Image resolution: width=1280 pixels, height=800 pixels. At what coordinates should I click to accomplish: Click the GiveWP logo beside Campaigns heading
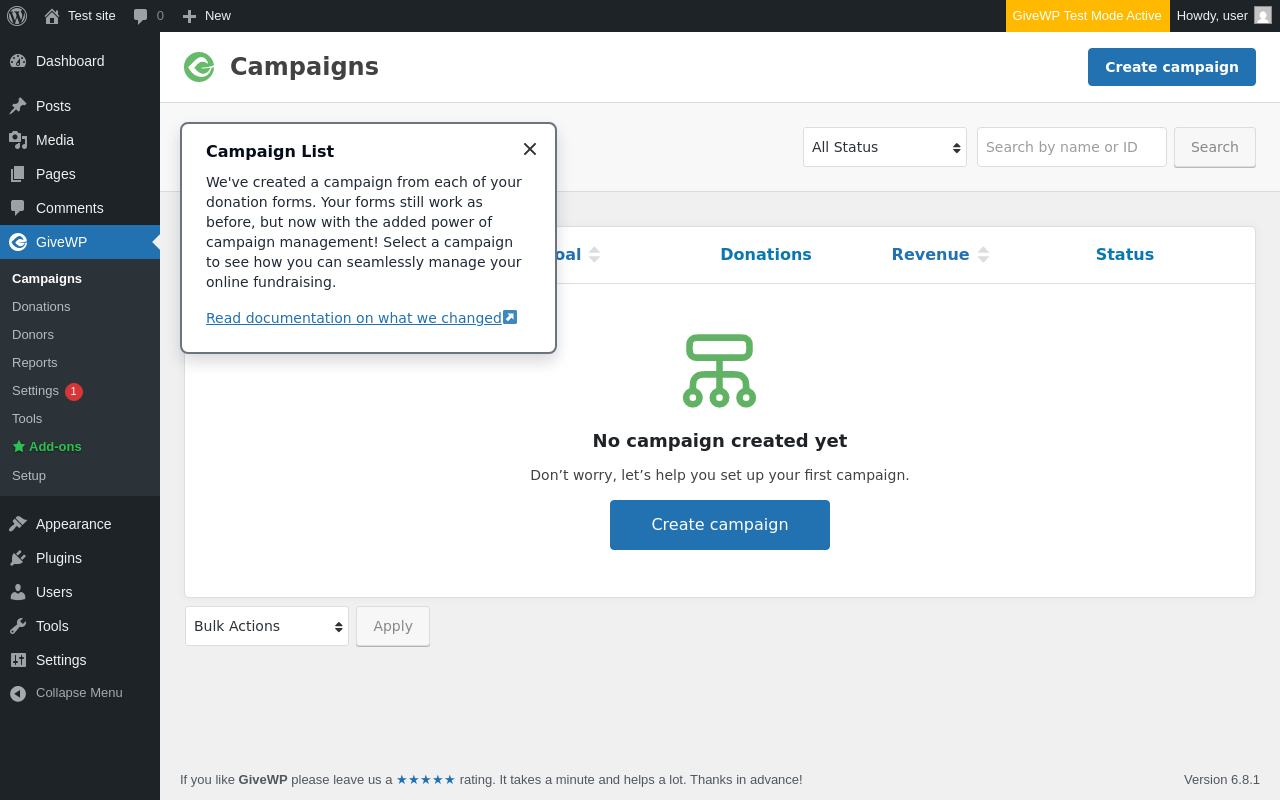[199, 67]
